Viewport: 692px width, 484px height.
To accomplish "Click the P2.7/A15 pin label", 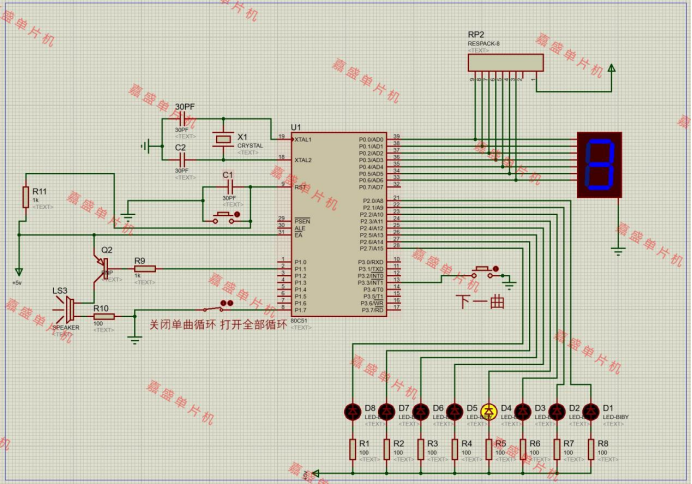I will point(372,249).
